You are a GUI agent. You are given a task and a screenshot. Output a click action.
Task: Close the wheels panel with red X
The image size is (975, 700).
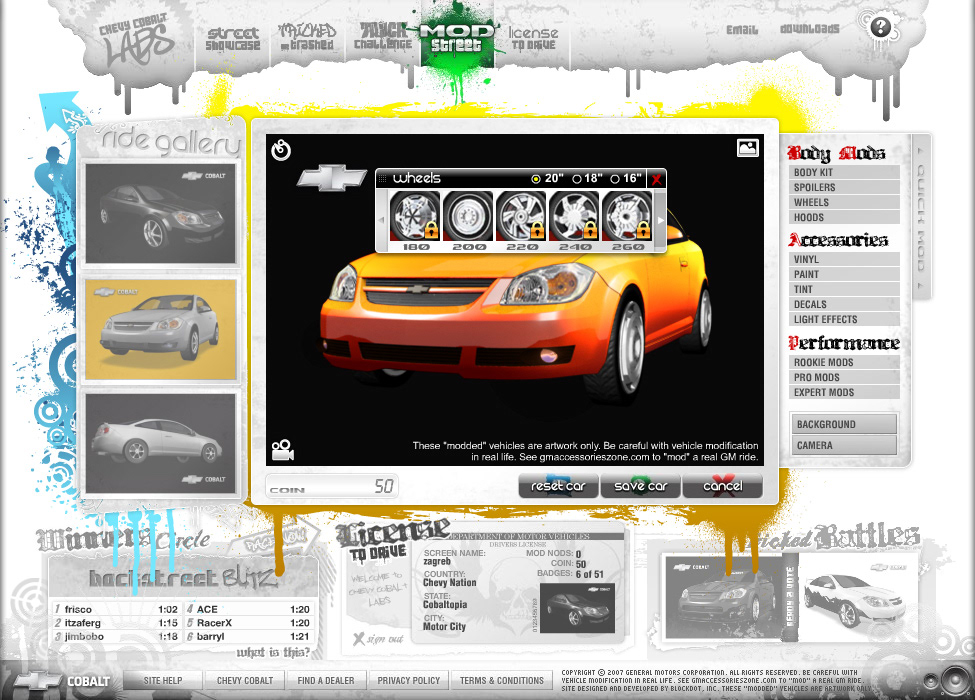pos(656,179)
